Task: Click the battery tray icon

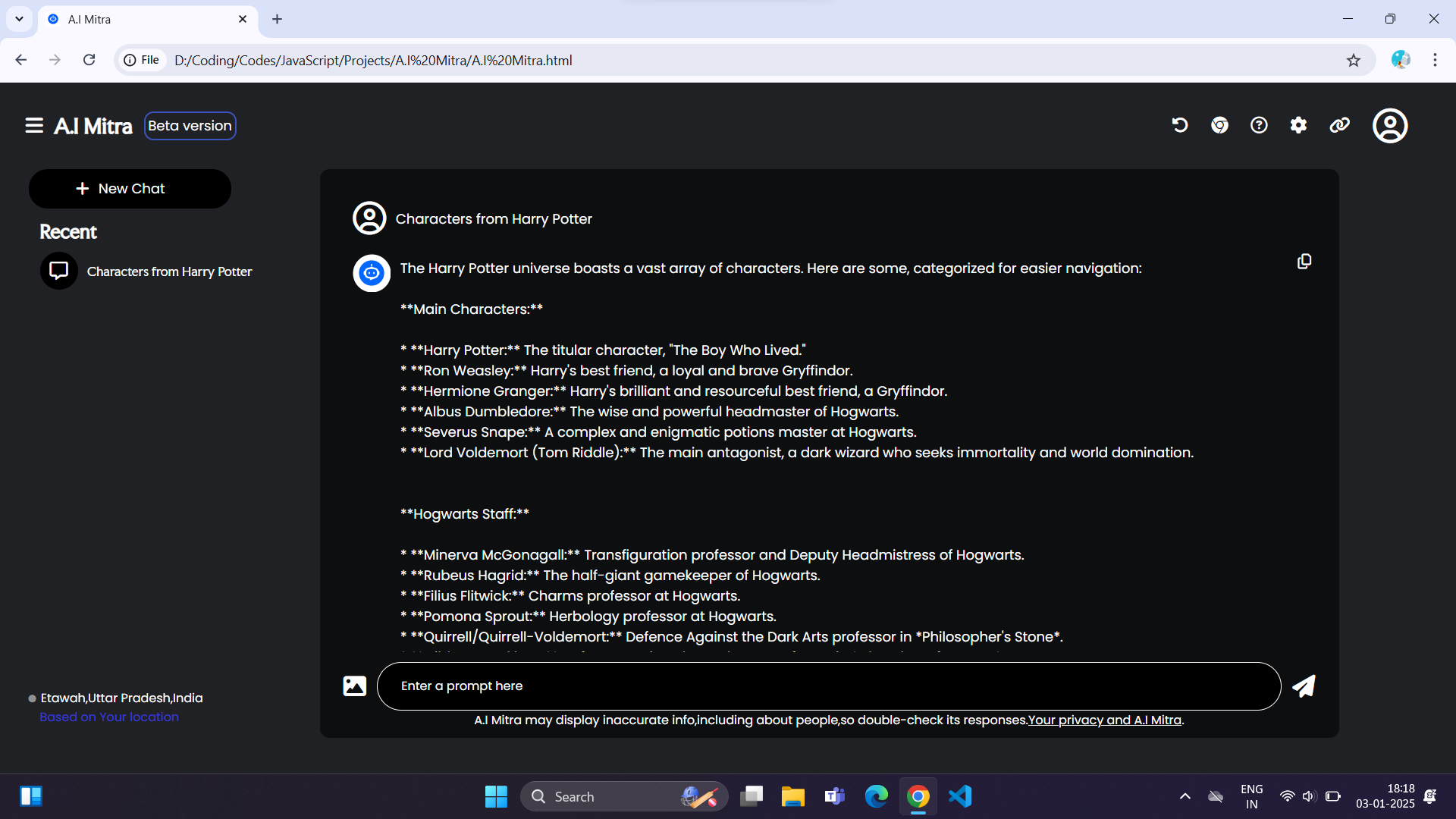Action: (1332, 796)
